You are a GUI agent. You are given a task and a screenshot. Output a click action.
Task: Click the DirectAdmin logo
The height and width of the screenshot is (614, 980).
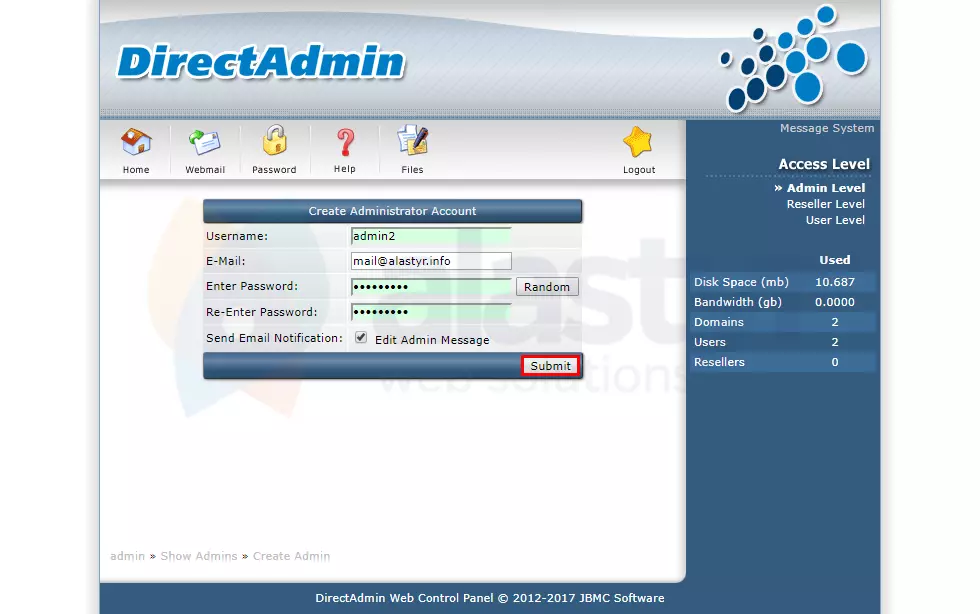click(260, 62)
